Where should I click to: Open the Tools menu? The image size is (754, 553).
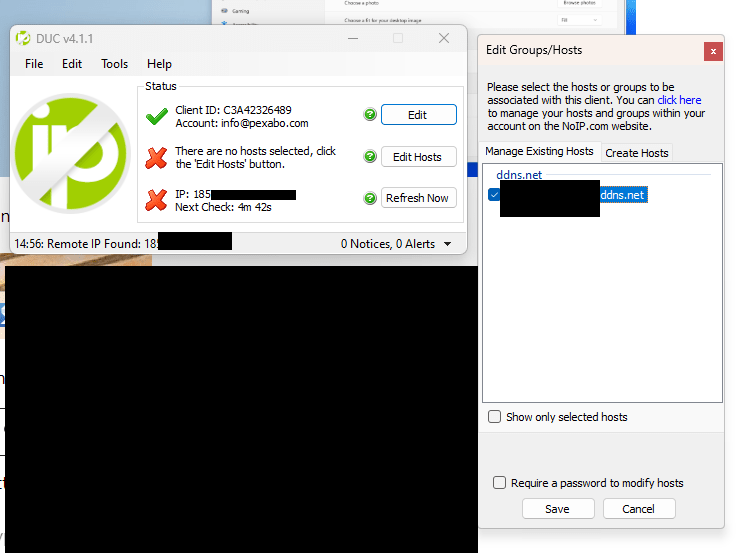pyautogui.click(x=114, y=64)
